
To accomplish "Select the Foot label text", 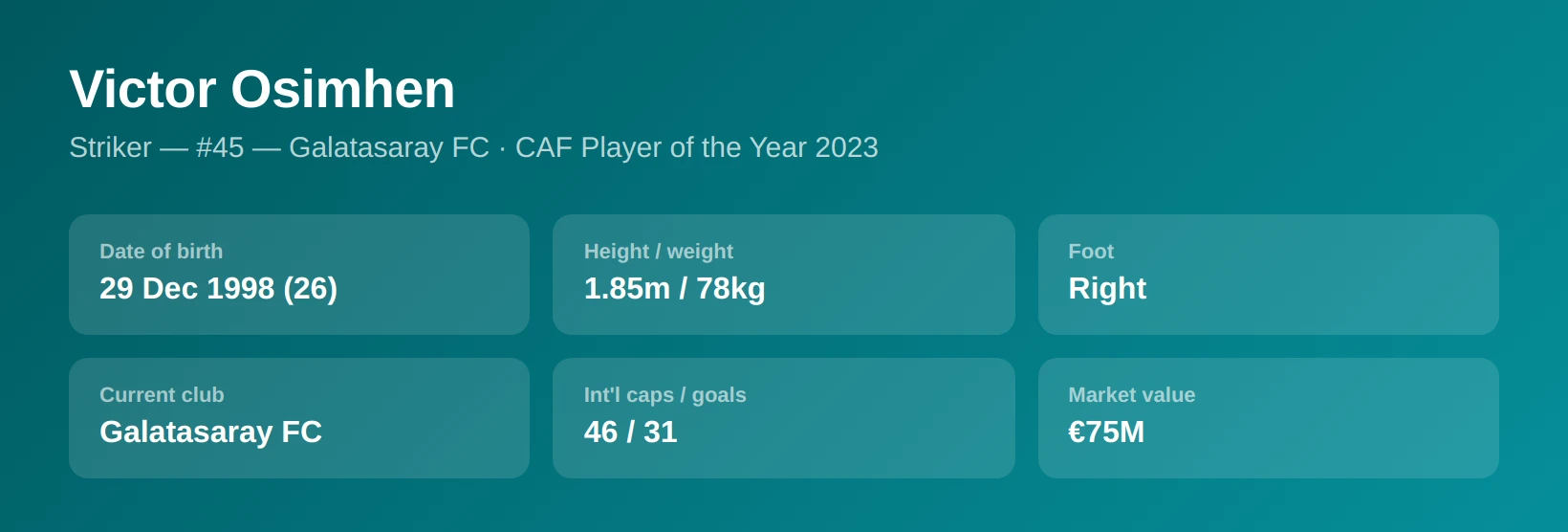I will (1091, 252).
